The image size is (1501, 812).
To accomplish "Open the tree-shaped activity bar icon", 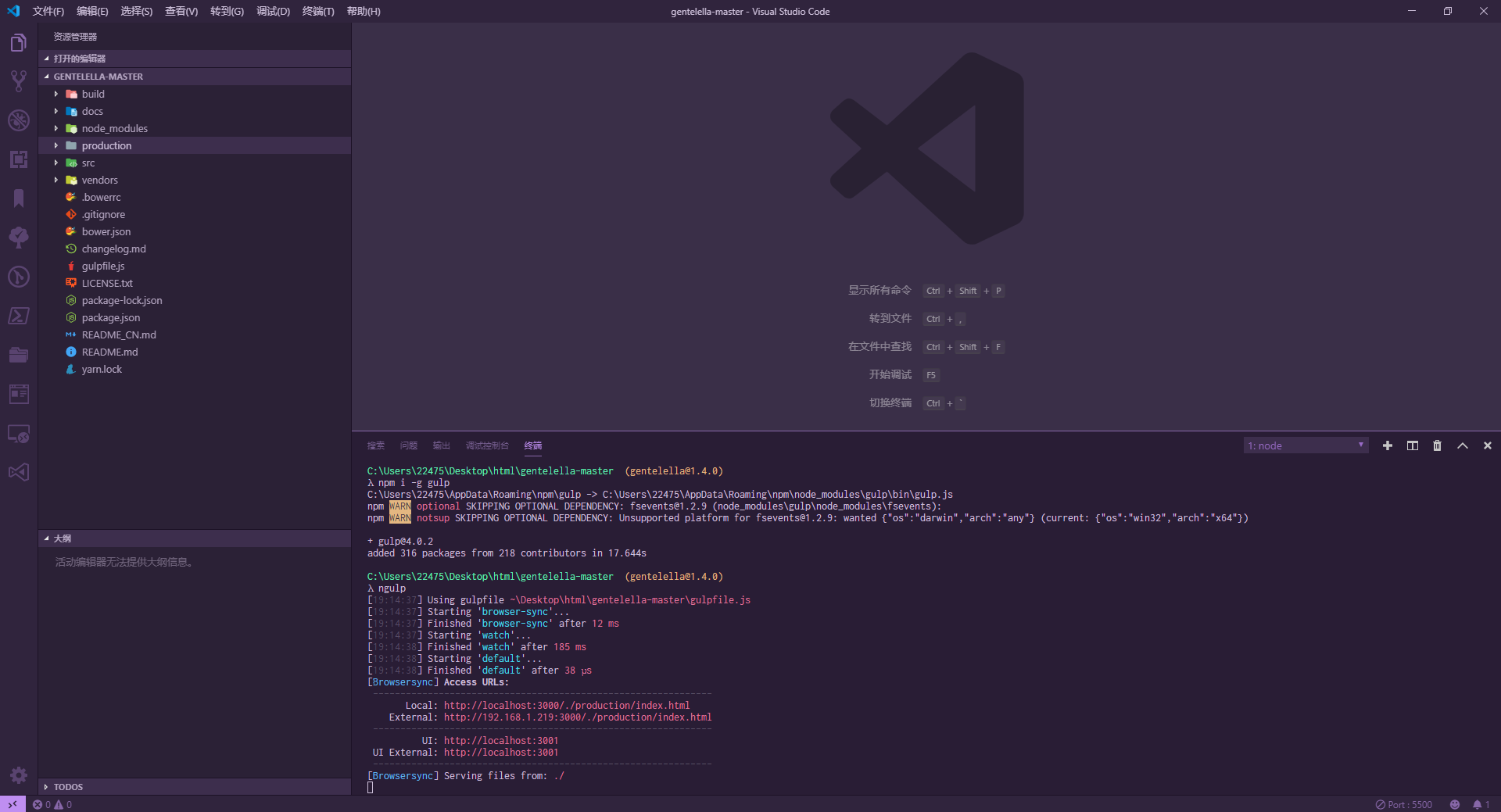I will (x=19, y=238).
